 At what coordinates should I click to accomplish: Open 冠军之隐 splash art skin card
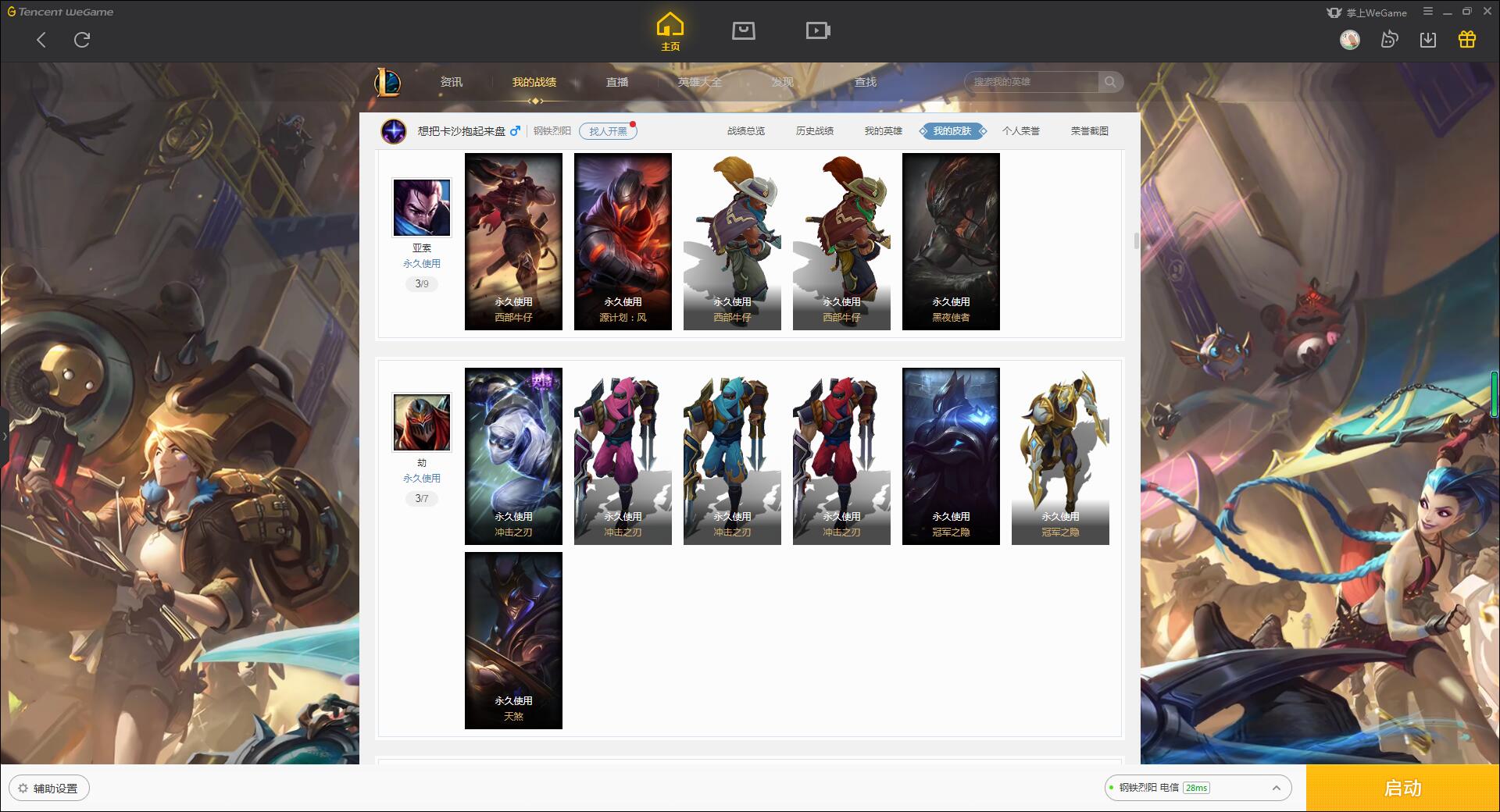pyautogui.click(x=951, y=456)
